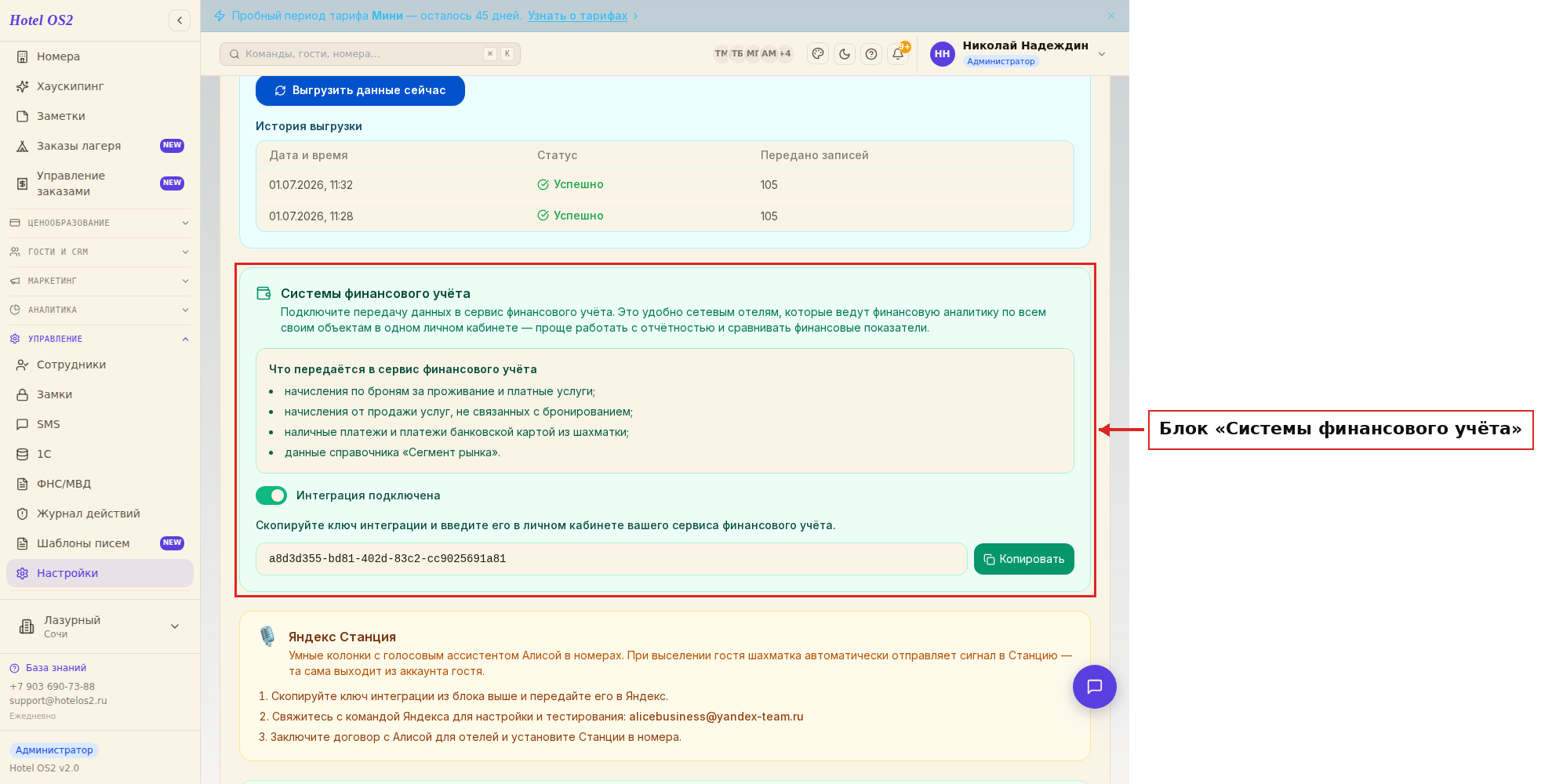The height and width of the screenshot is (784, 1552).
Task: Disable the Интеграция подключена toggle
Action: coord(271,495)
